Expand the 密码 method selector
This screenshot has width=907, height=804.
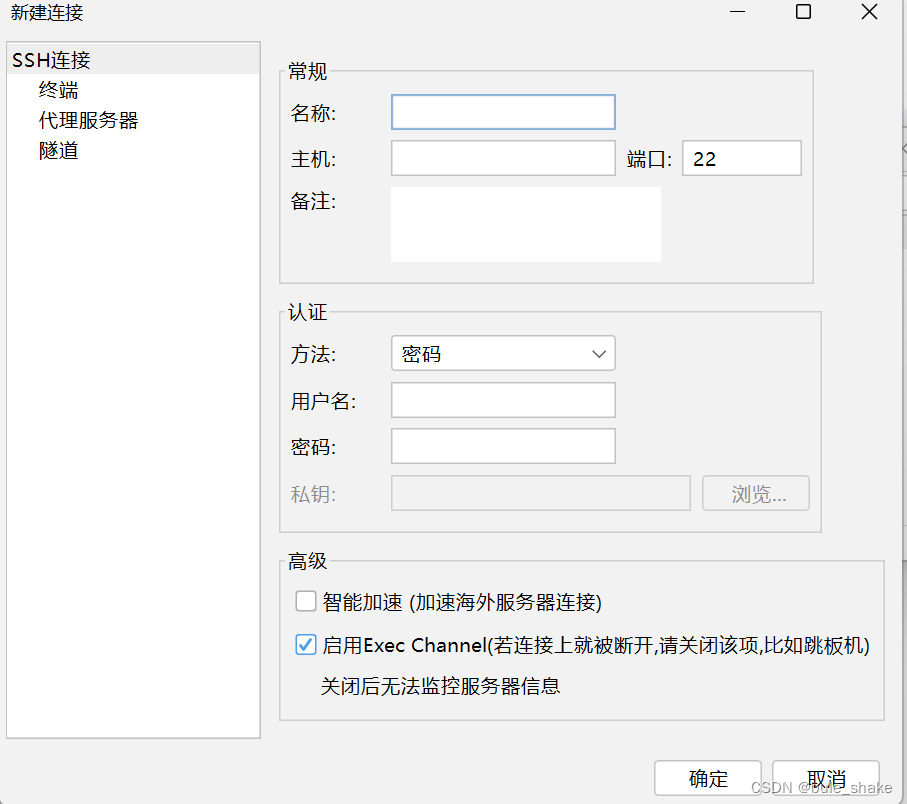click(x=502, y=353)
